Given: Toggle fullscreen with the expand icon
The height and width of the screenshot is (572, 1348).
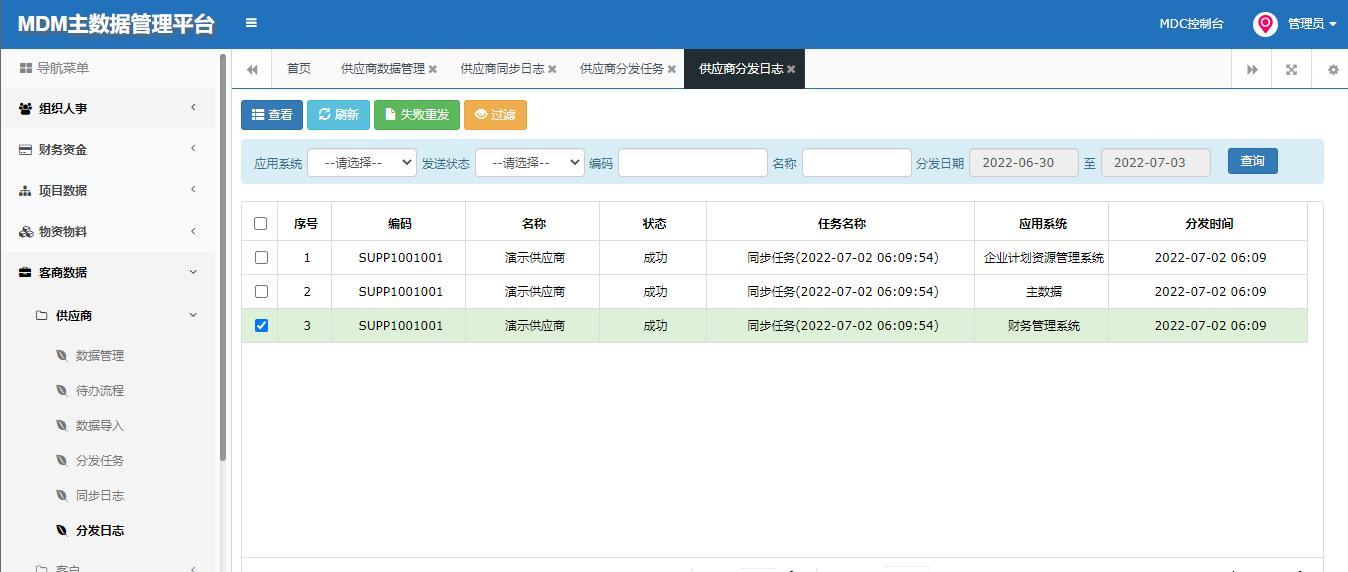Looking at the screenshot, I should click(1291, 69).
